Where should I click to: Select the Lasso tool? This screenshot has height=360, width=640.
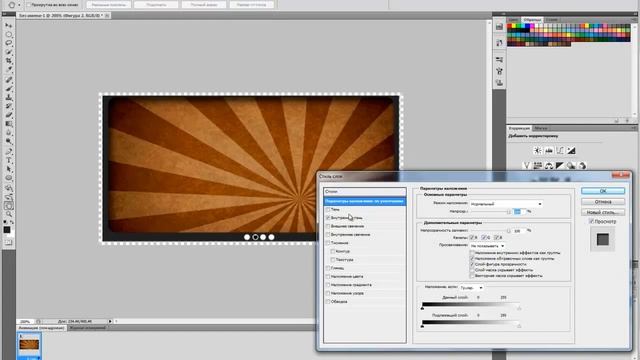point(8,43)
